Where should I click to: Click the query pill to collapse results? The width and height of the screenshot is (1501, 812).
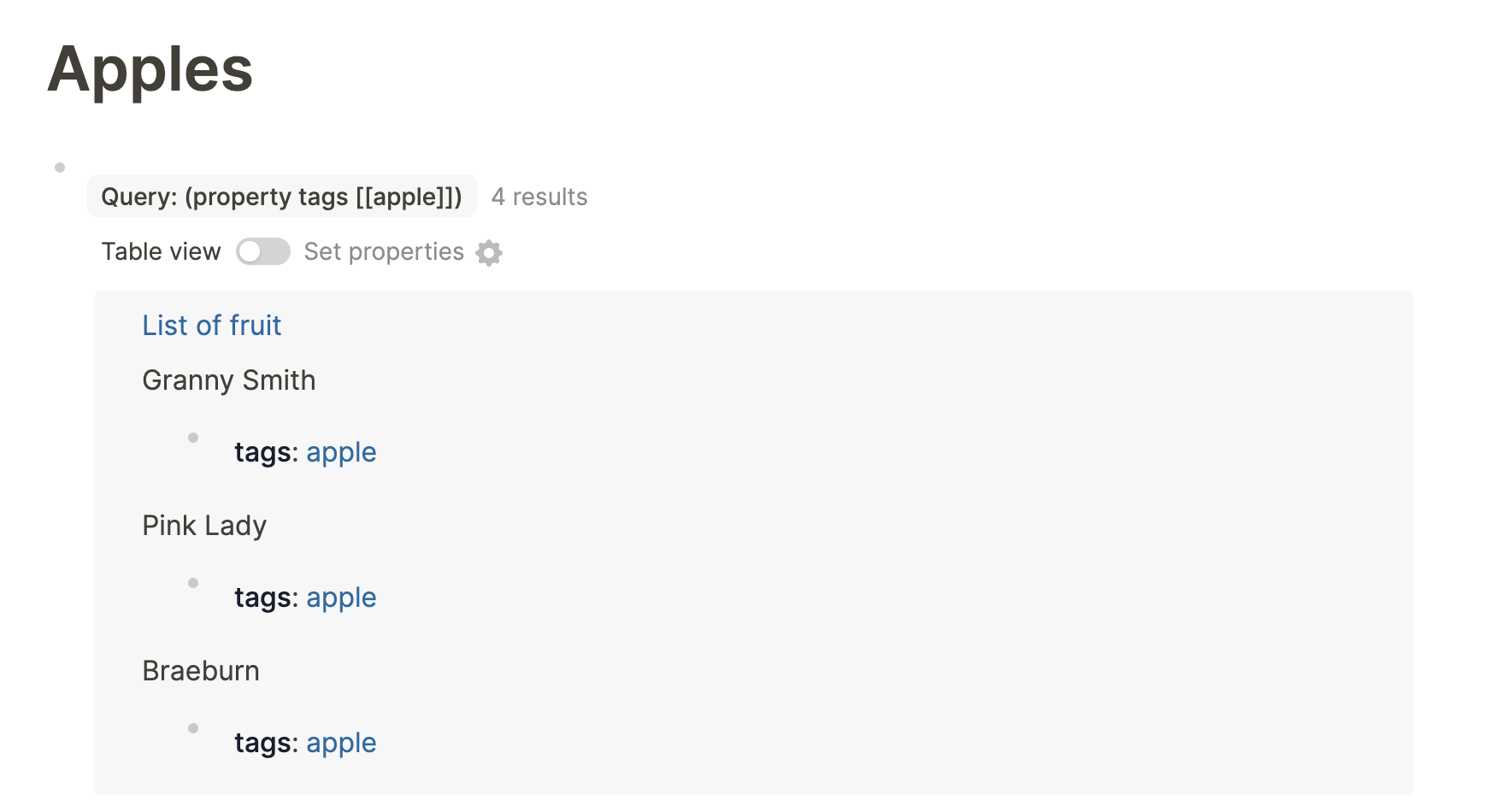coord(282,197)
